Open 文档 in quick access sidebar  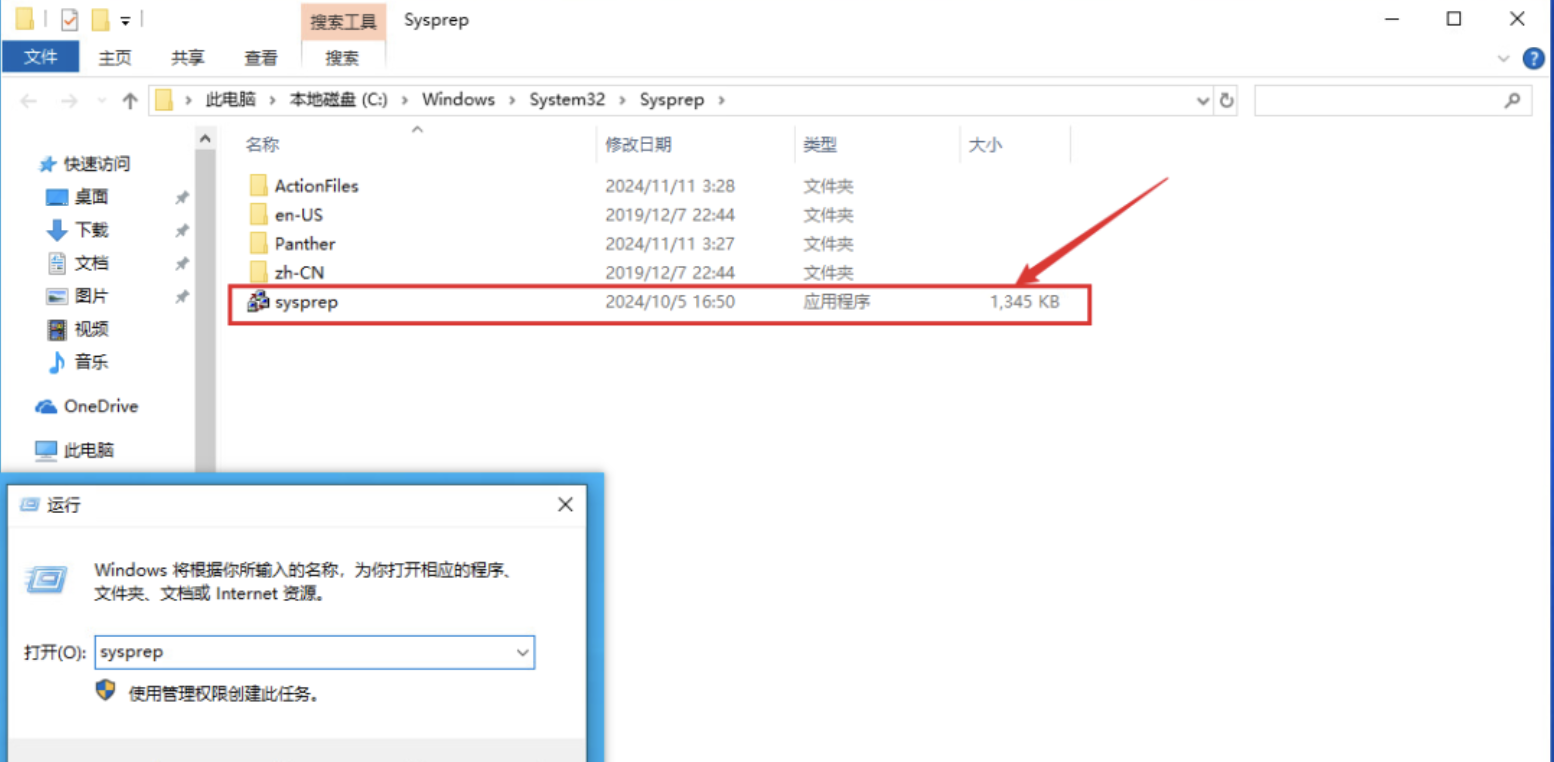click(x=91, y=263)
